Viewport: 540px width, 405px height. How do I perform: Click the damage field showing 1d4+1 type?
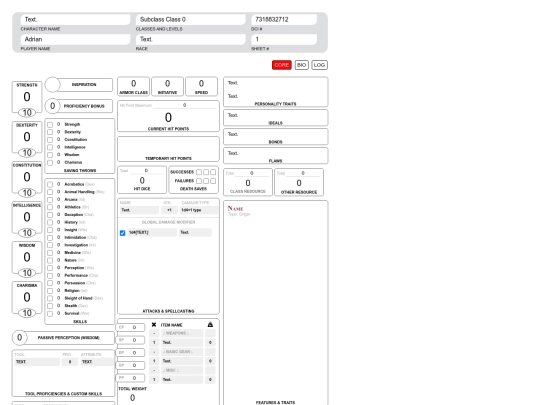(199, 210)
